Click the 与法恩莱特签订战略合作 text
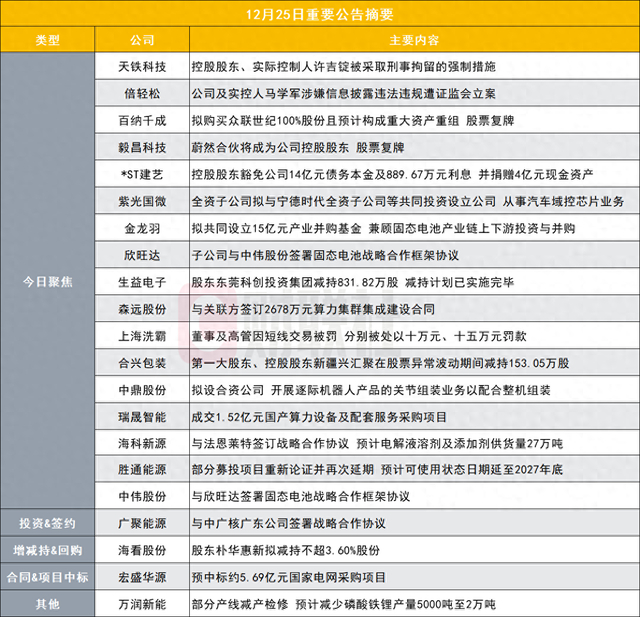The image size is (640, 617). (377, 443)
